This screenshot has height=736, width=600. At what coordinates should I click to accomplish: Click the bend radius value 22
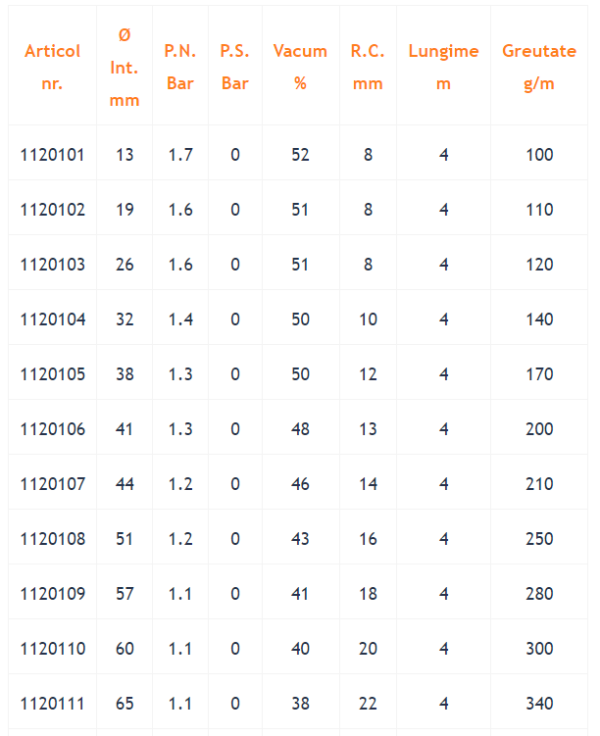[368, 704]
